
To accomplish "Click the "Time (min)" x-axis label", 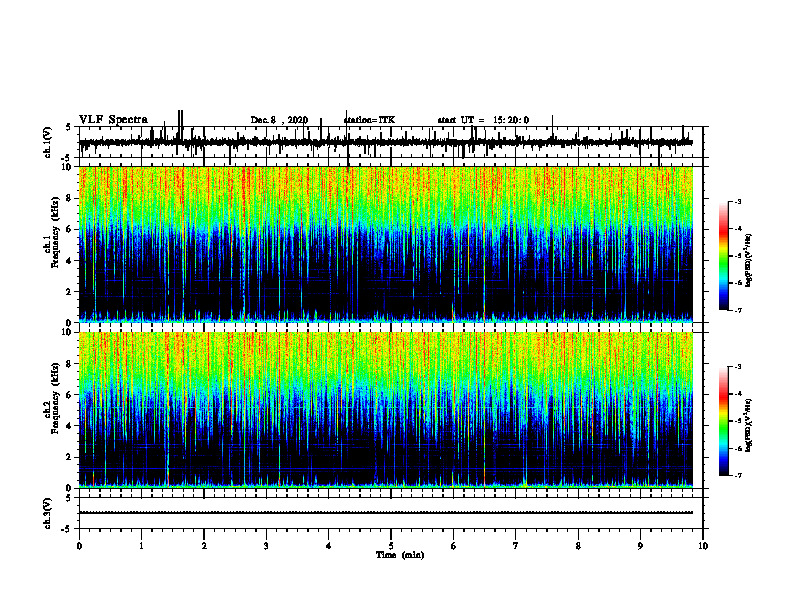I will pos(400,555).
